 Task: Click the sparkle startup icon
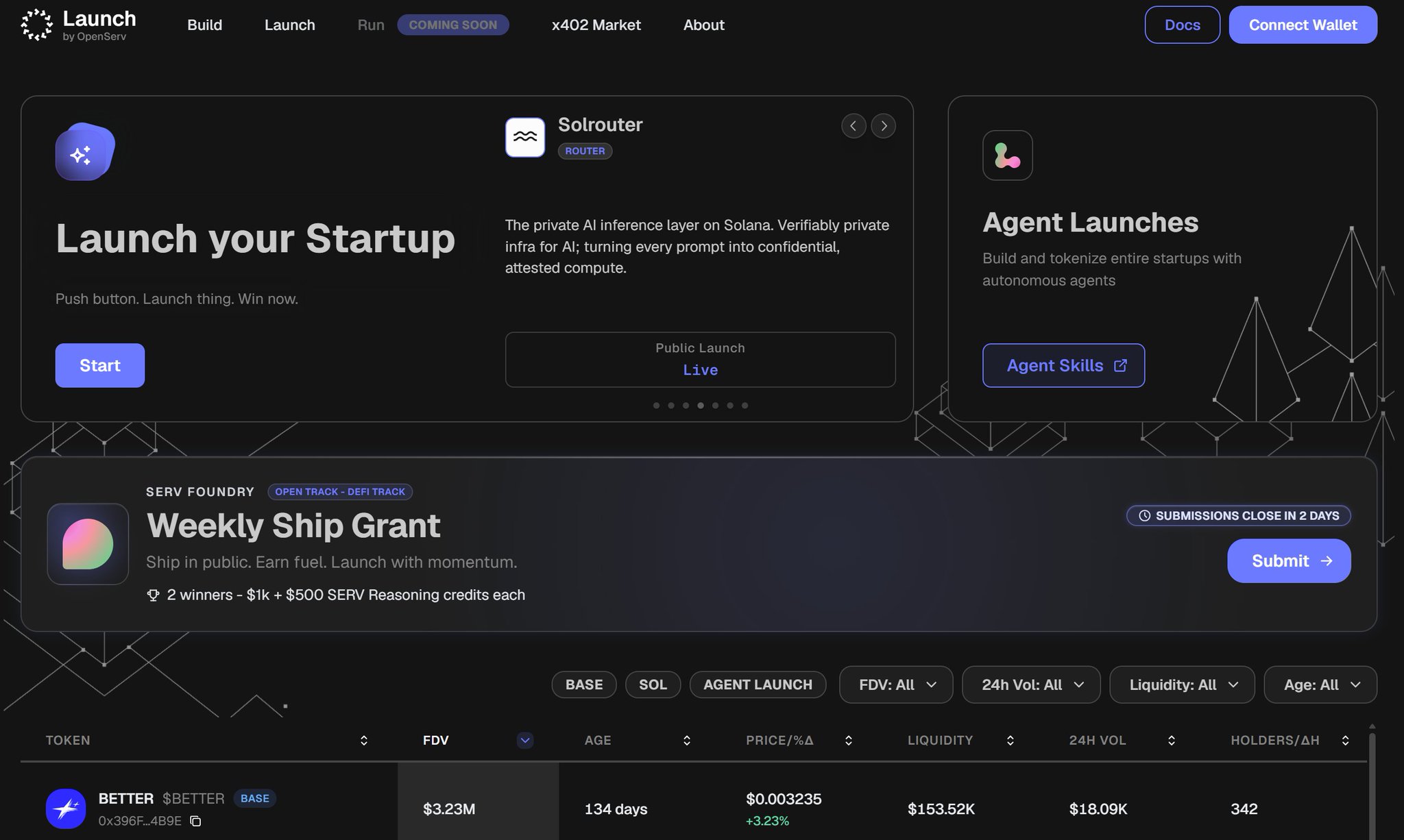pos(84,152)
